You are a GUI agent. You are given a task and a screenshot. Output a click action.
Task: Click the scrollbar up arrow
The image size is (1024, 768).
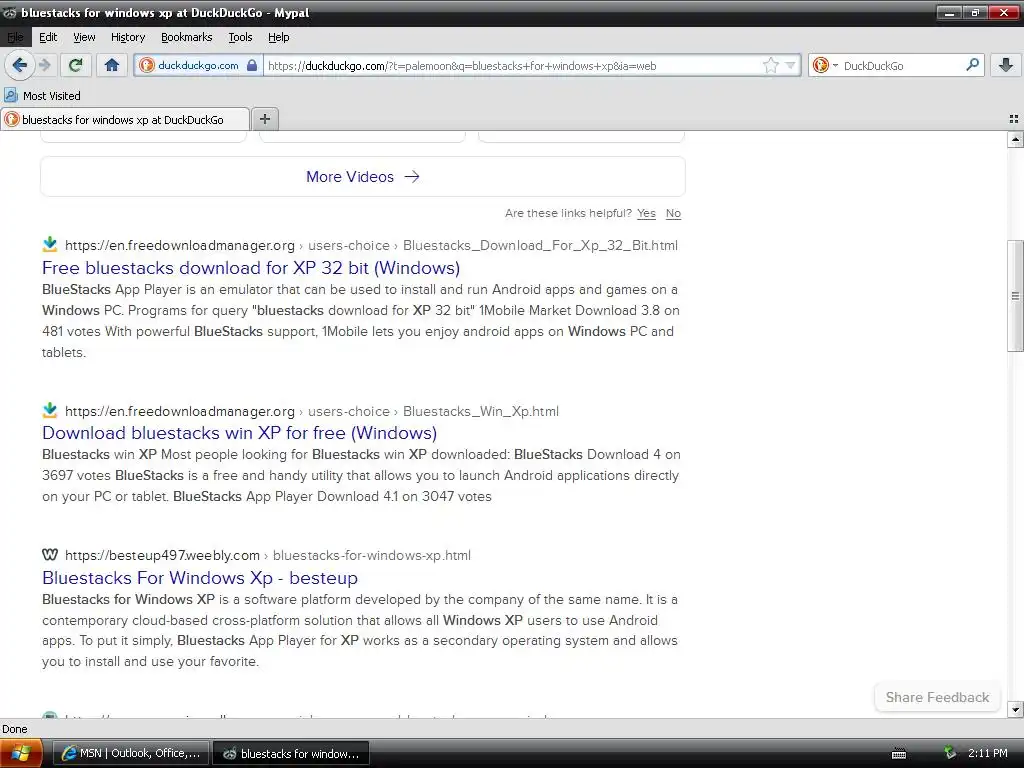1015,138
